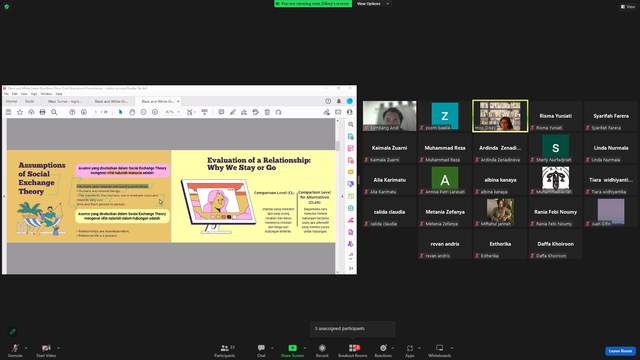Click the rotate icon in Acrobat toolbar
The width and height of the screenshot is (640, 360).
click(278, 112)
